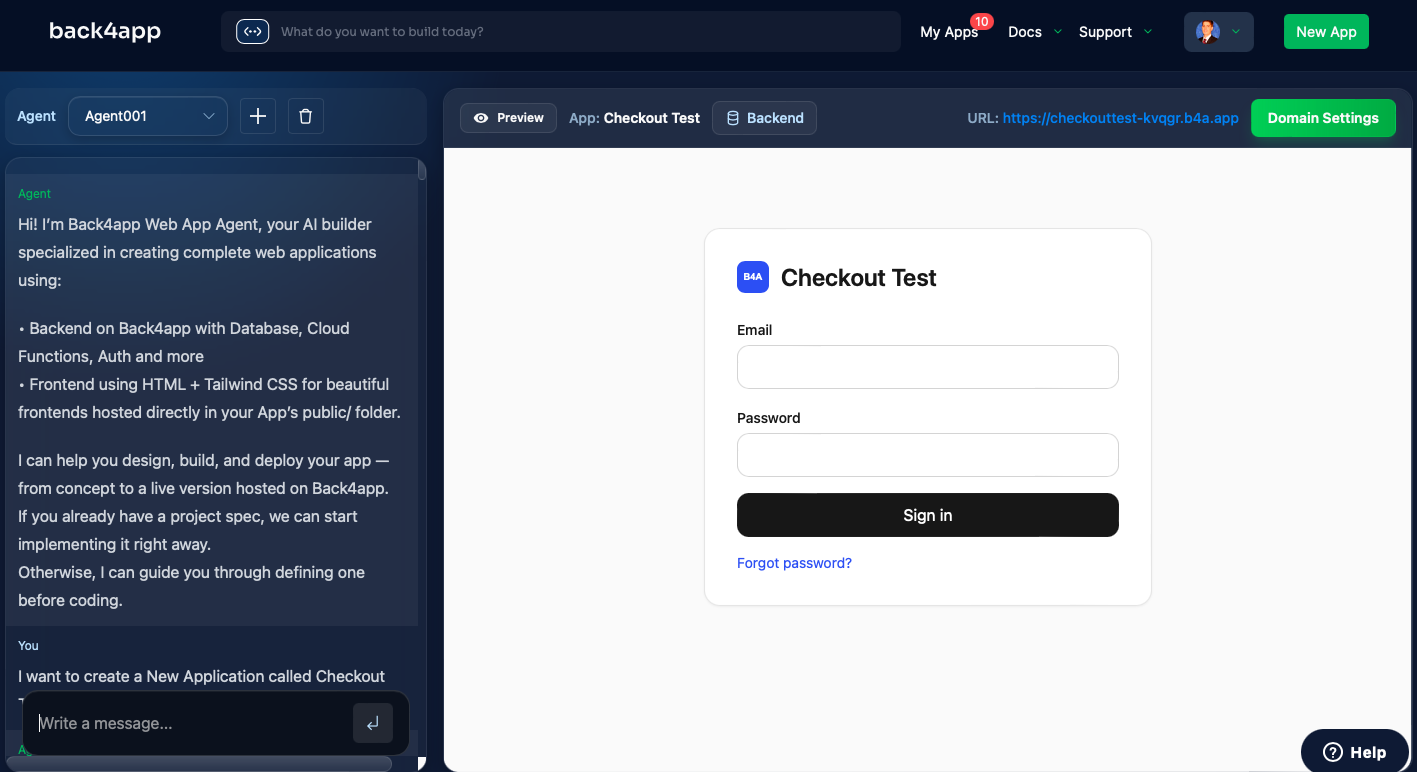
Task: Open Domain Settings
Action: [x=1323, y=118]
